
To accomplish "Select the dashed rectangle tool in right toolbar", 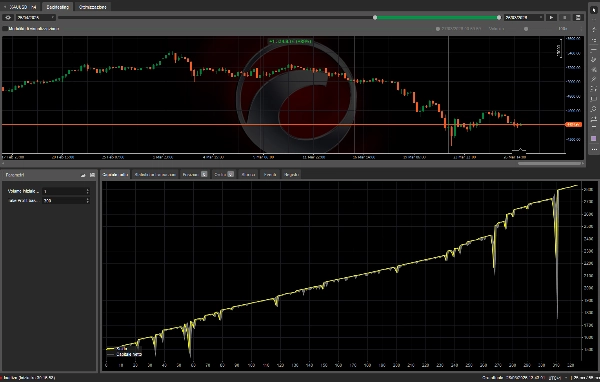I will click(594, 89).
